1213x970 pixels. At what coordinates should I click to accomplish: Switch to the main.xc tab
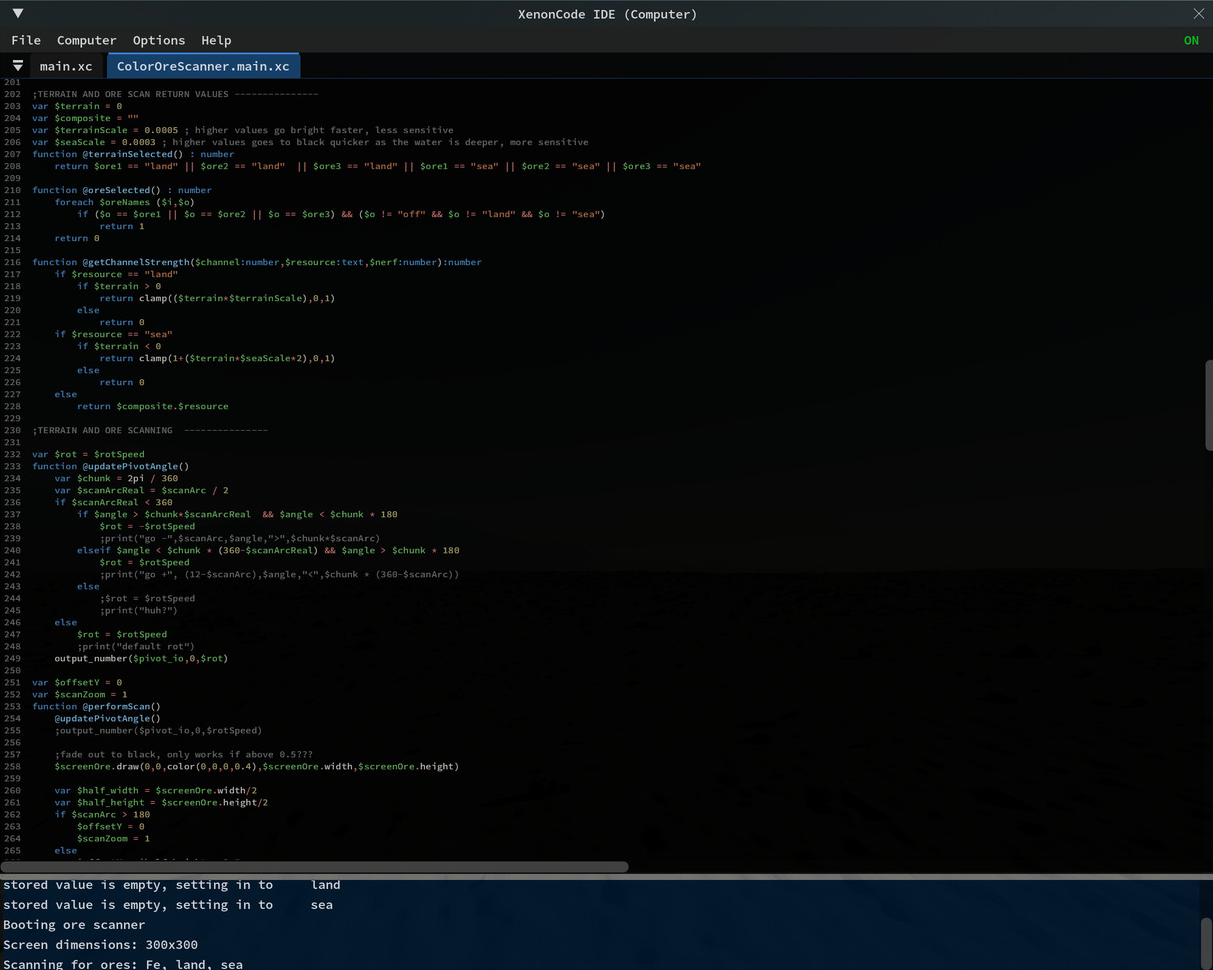pos(66,66)
